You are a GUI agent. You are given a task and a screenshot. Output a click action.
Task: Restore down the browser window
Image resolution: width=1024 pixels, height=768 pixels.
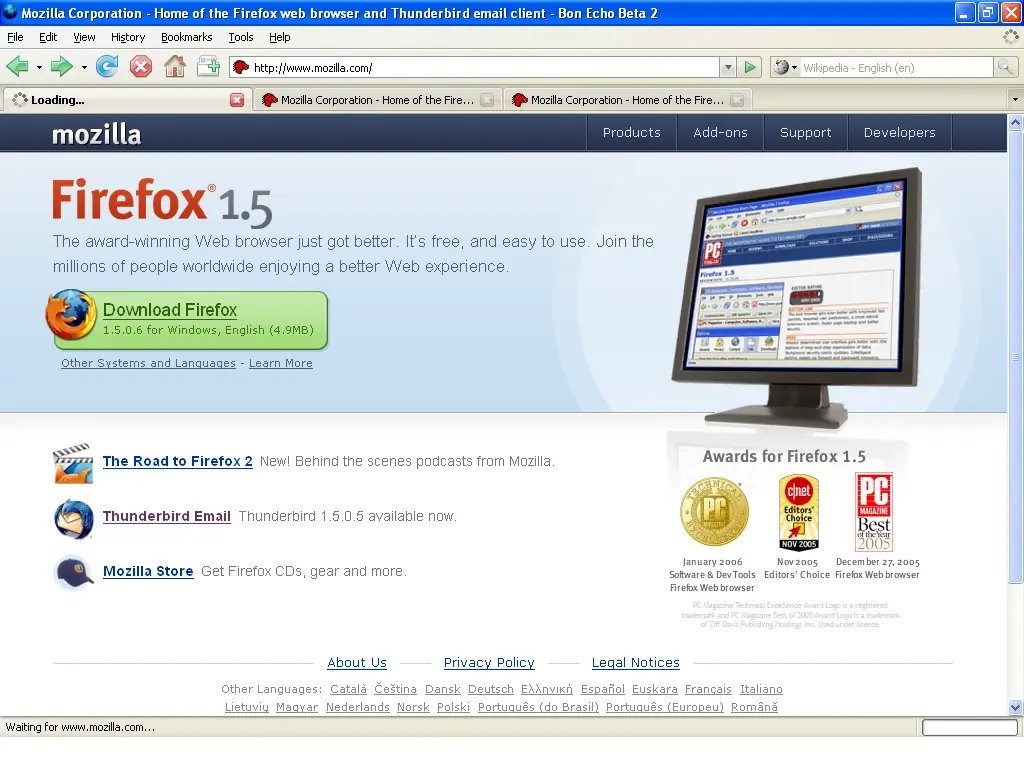(x=987, y=12)
